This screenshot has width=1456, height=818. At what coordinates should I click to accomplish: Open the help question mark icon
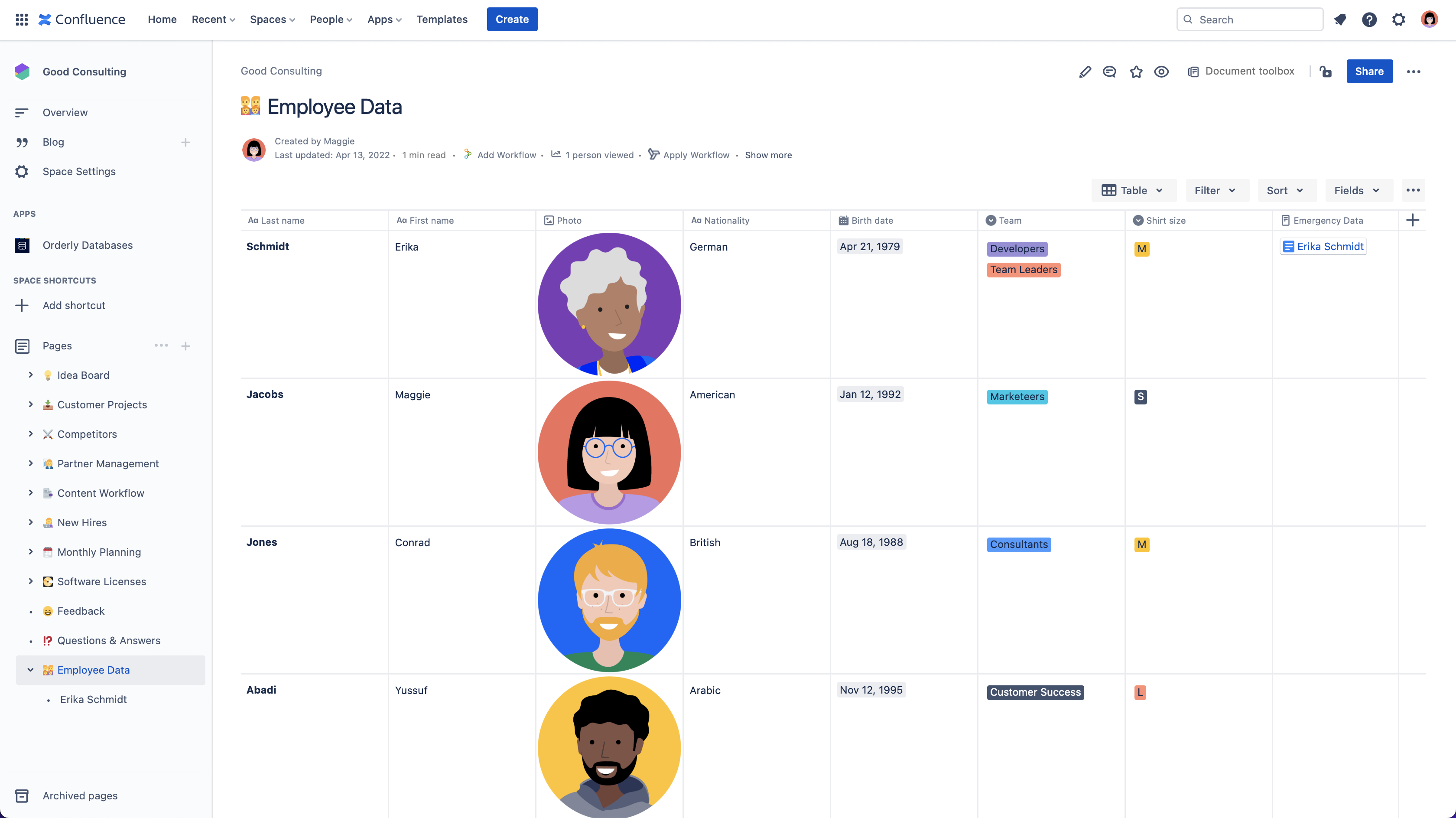(x=1369, y=20)
